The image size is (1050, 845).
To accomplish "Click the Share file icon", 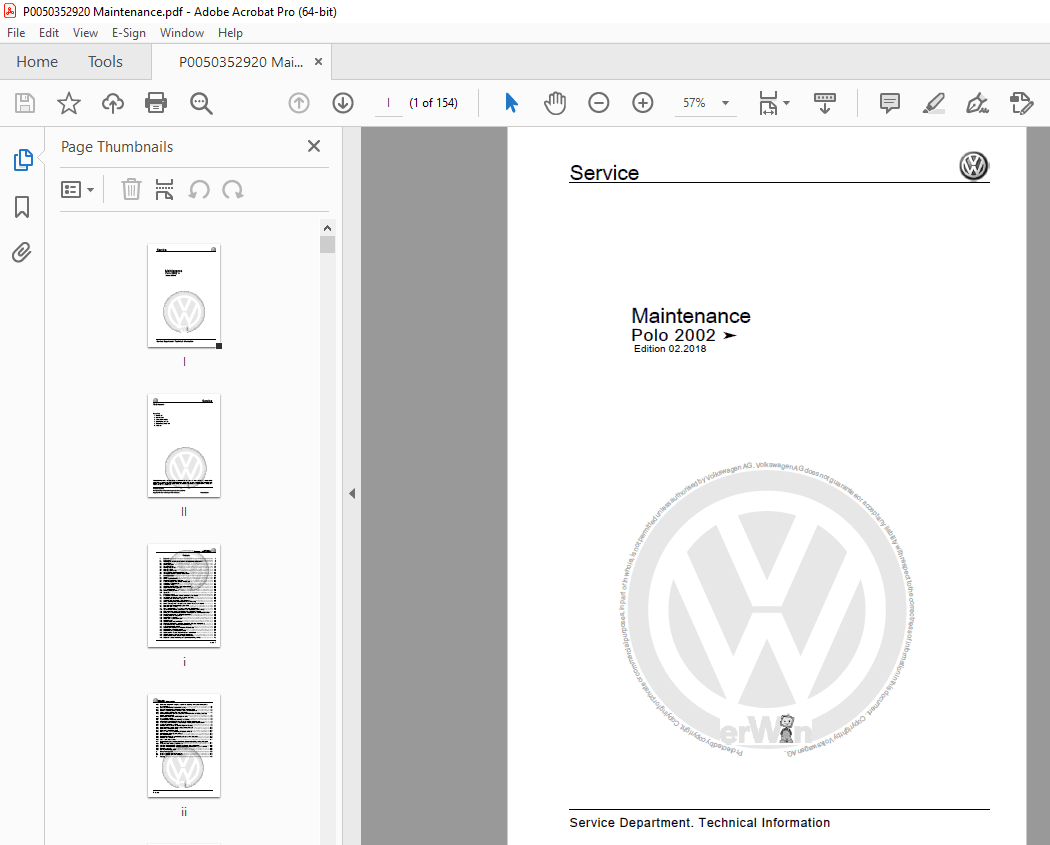I will click(x=112, y=103).
